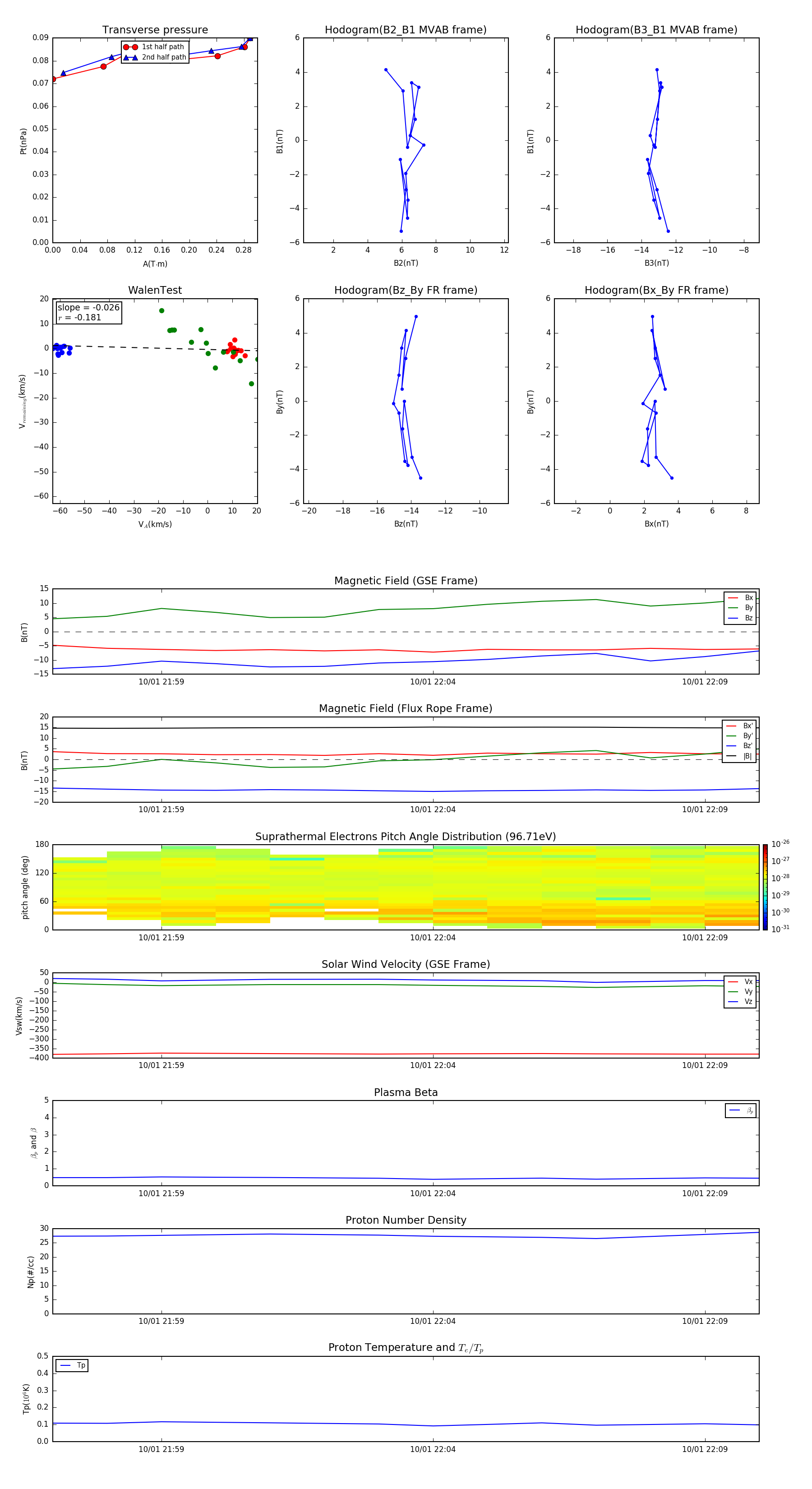Click the '1st half path' legend entry
Viewport: 812px width, 1489px height.
tap(154, 47)
